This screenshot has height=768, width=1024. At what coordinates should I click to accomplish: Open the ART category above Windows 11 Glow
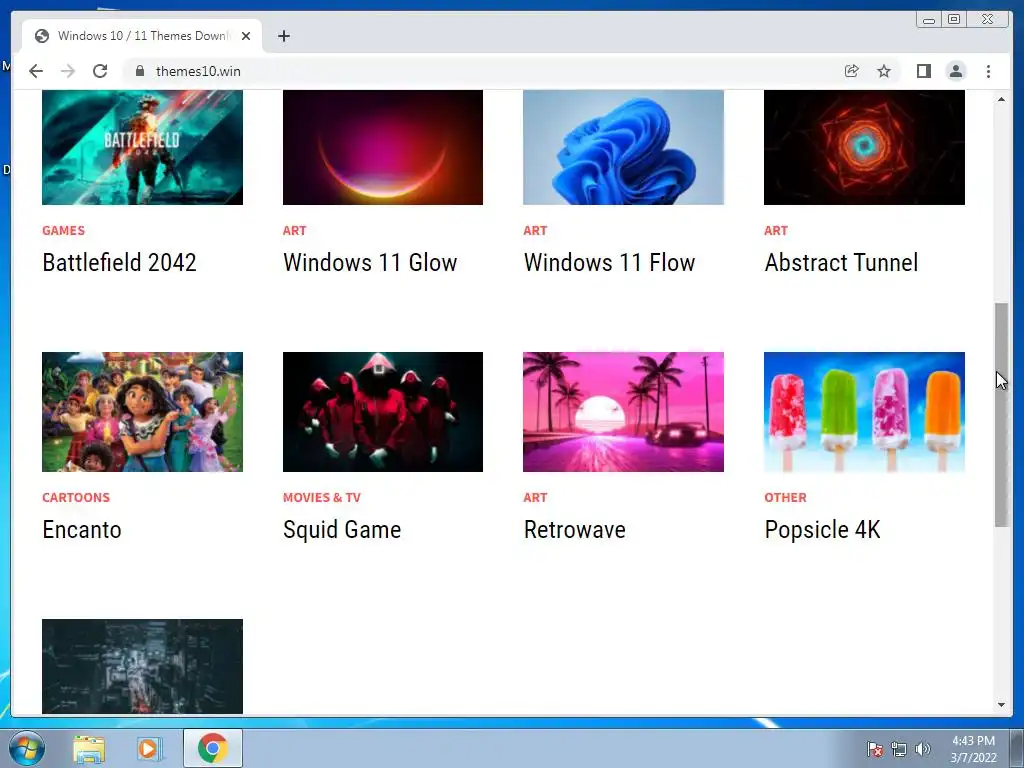(295, 231)
